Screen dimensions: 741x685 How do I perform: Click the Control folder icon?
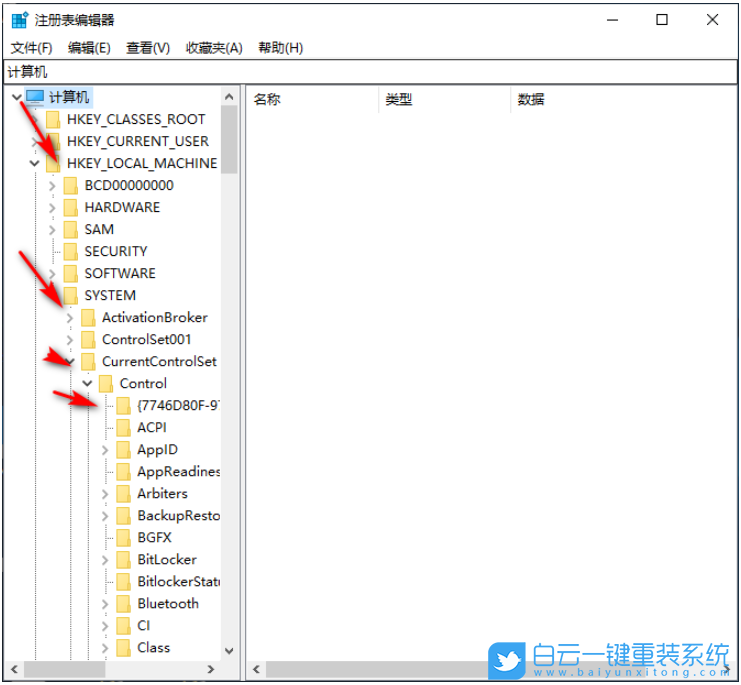105,384
